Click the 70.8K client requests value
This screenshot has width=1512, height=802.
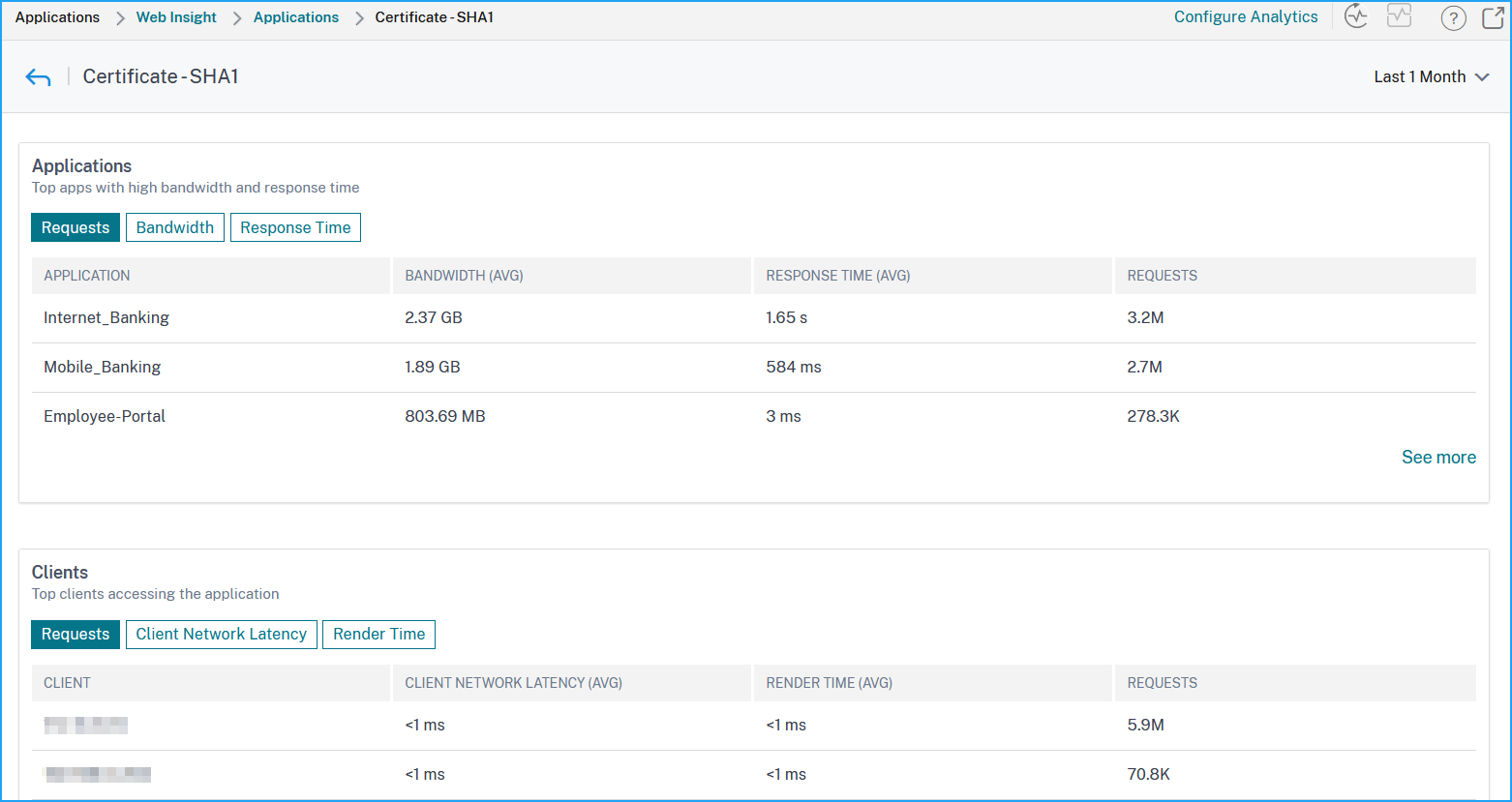pos(1149,775)
